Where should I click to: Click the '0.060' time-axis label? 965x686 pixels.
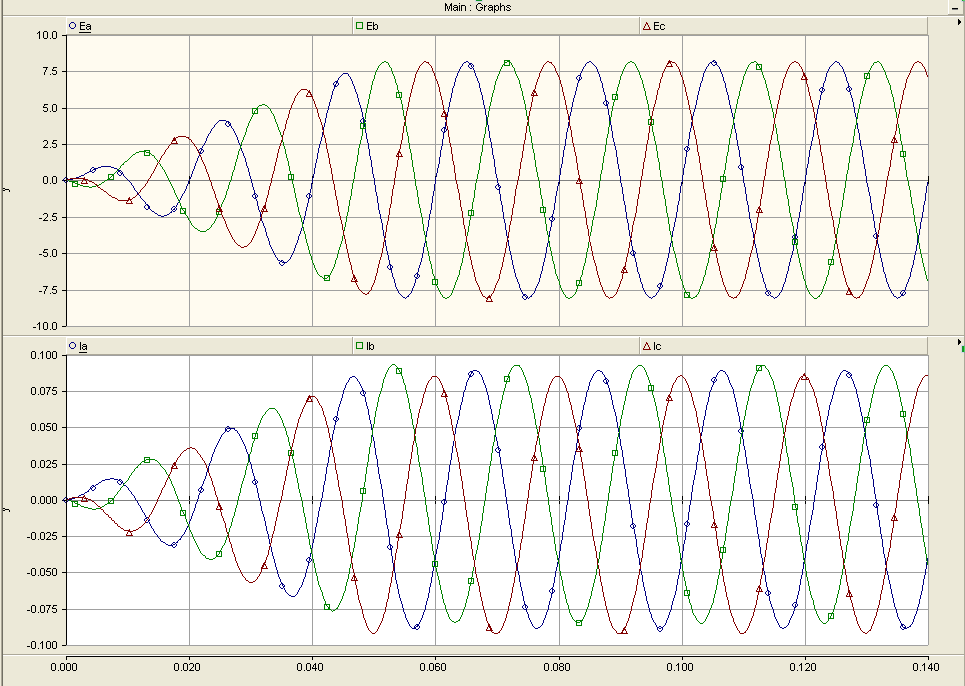[434, 668]
